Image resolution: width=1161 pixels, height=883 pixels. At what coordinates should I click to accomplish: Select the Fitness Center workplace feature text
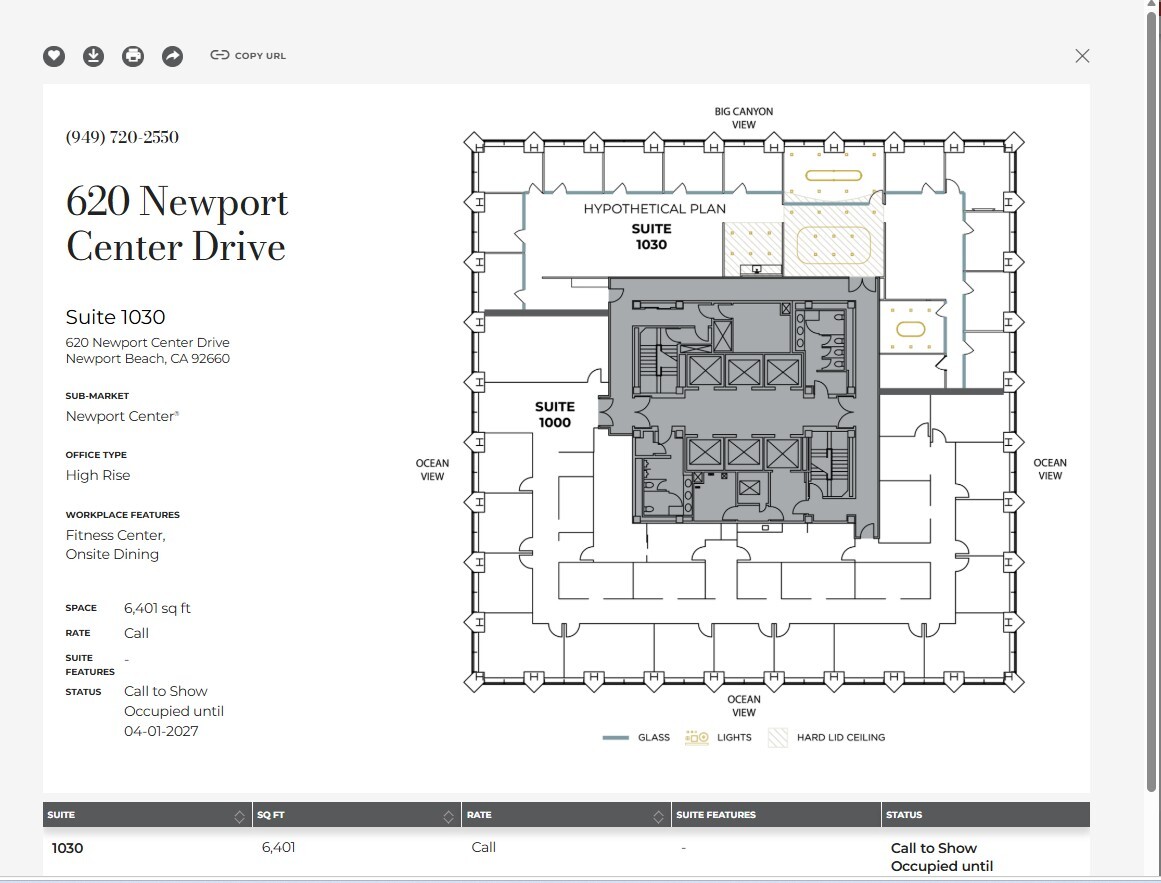pos(116,535)
